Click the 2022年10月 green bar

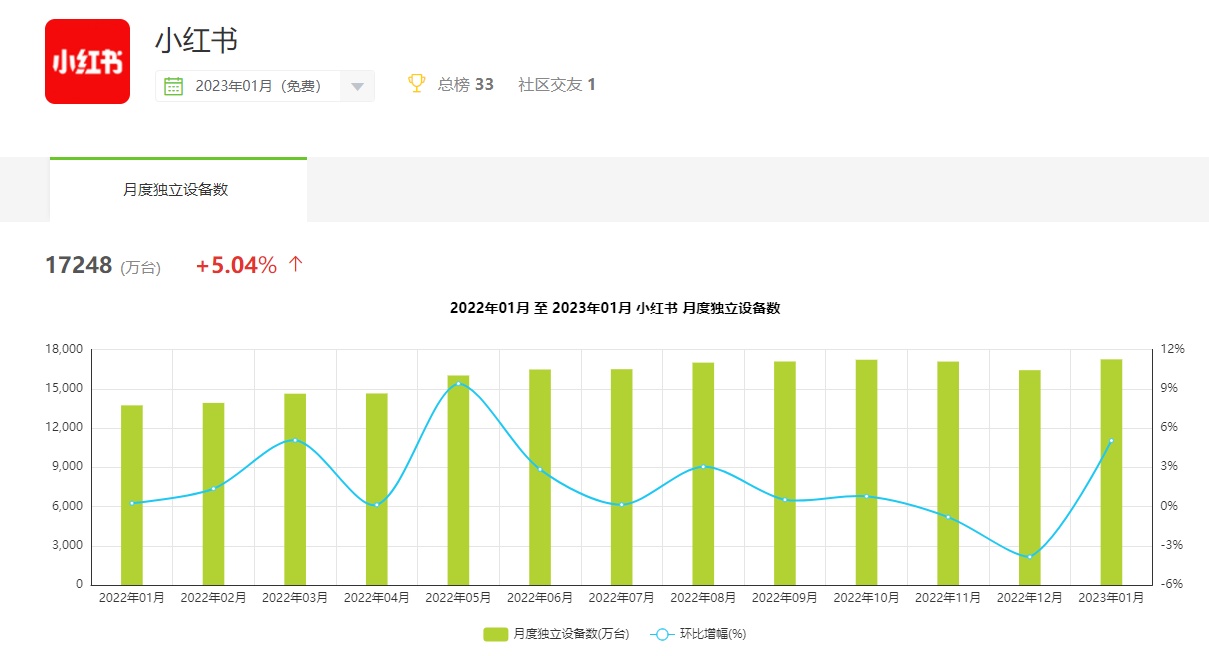coord(866,472)
